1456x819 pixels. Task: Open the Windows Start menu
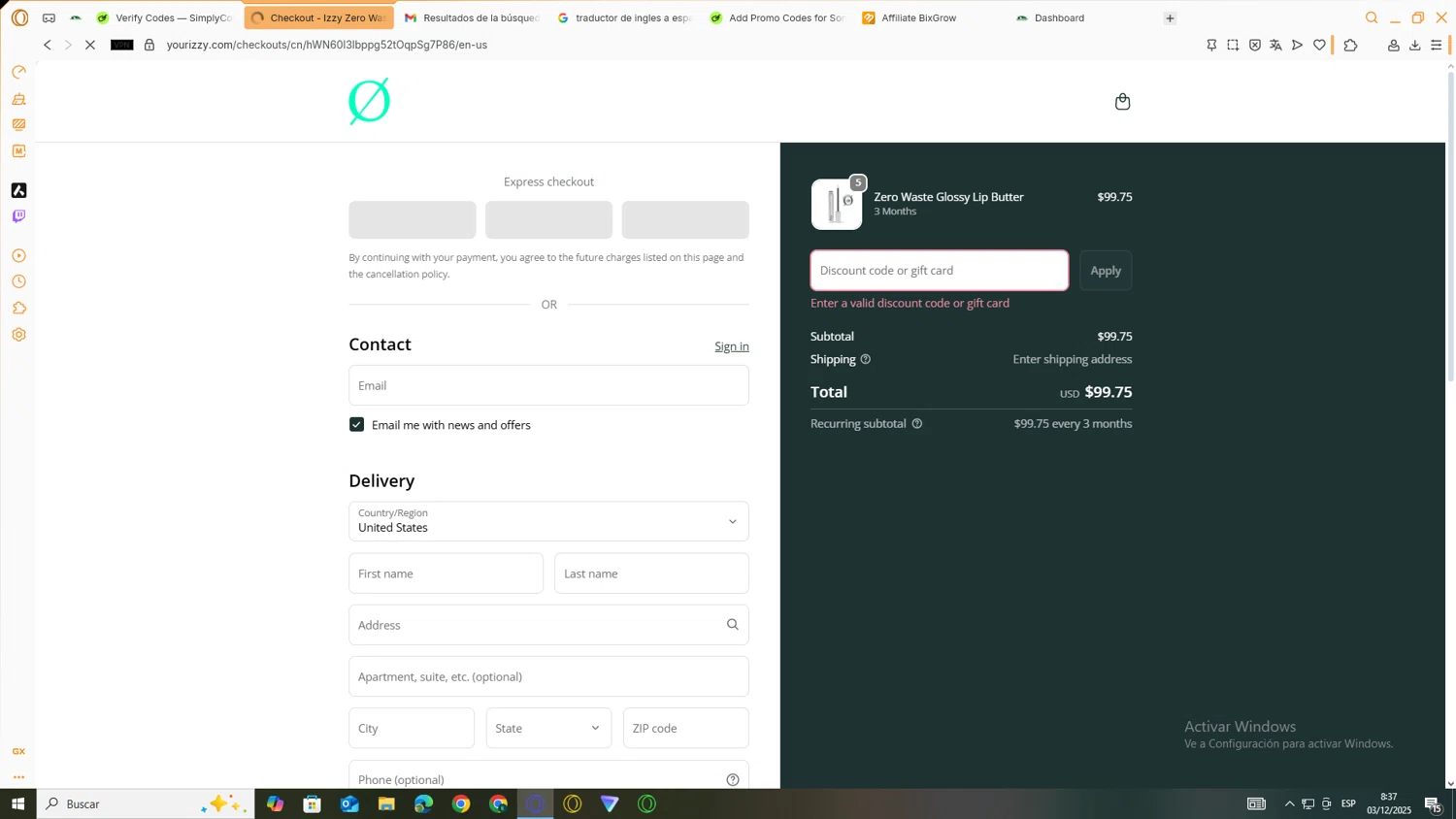[17, 803]
